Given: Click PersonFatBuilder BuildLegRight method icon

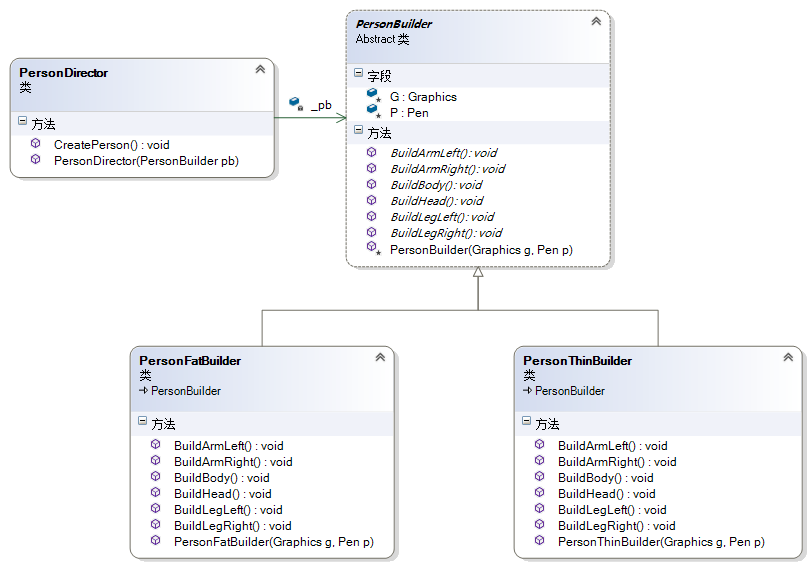Looking at the screenshot, I should coord(155,525).
